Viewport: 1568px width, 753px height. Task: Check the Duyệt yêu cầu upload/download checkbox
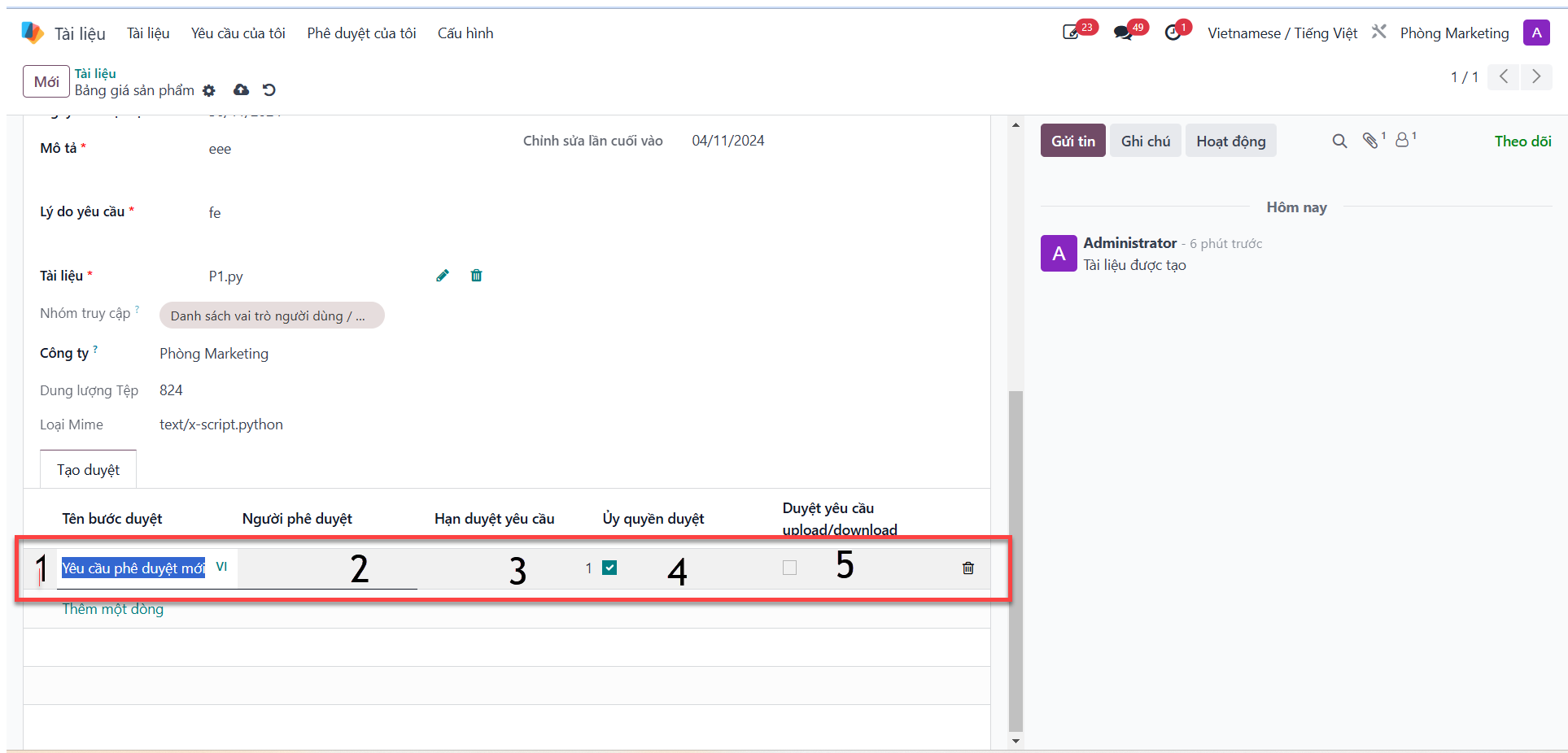(x=789, y=568)
